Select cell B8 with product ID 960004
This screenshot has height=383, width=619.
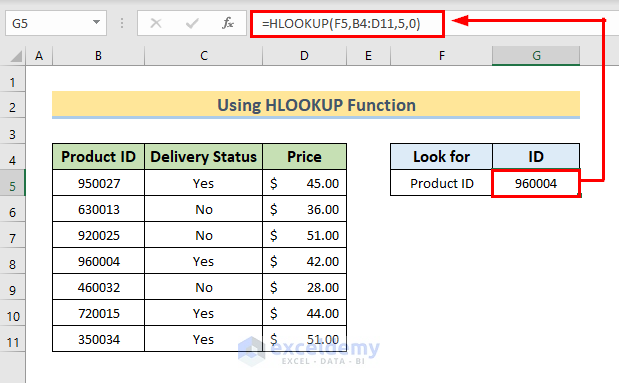click(98, 261)
